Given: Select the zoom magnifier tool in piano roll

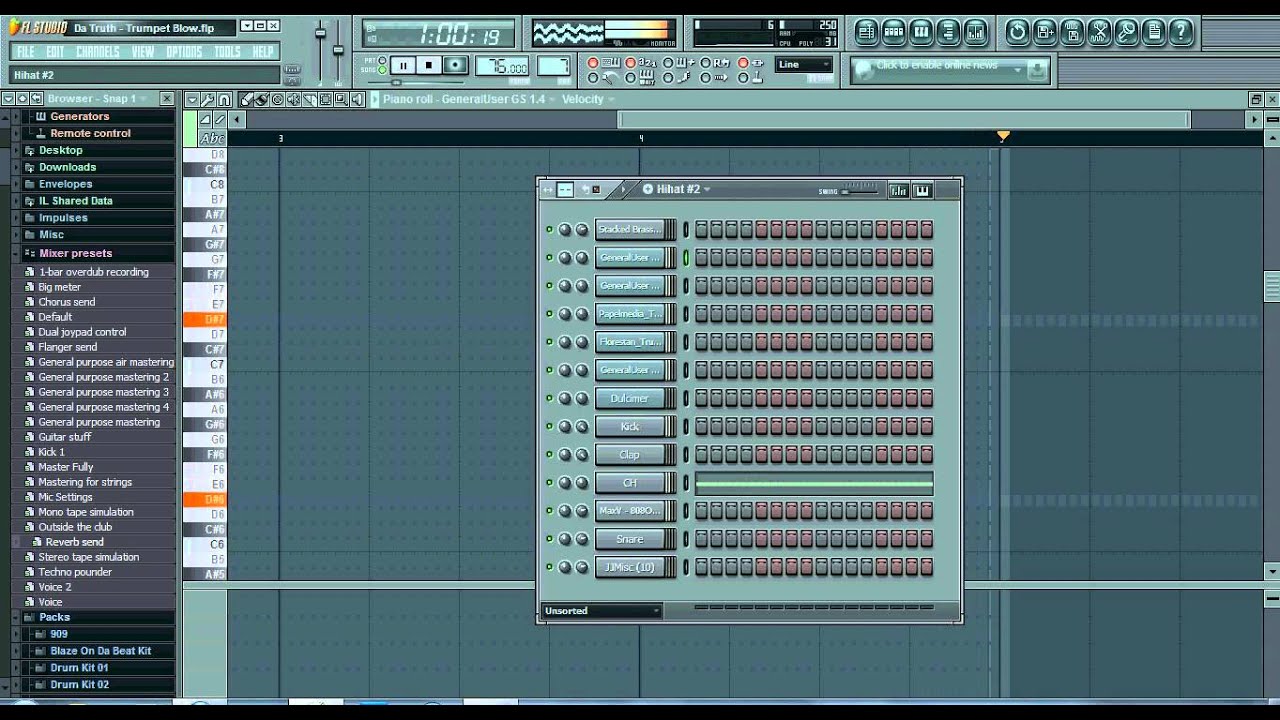Looking at the screenshot, I should tap(341, 99).
